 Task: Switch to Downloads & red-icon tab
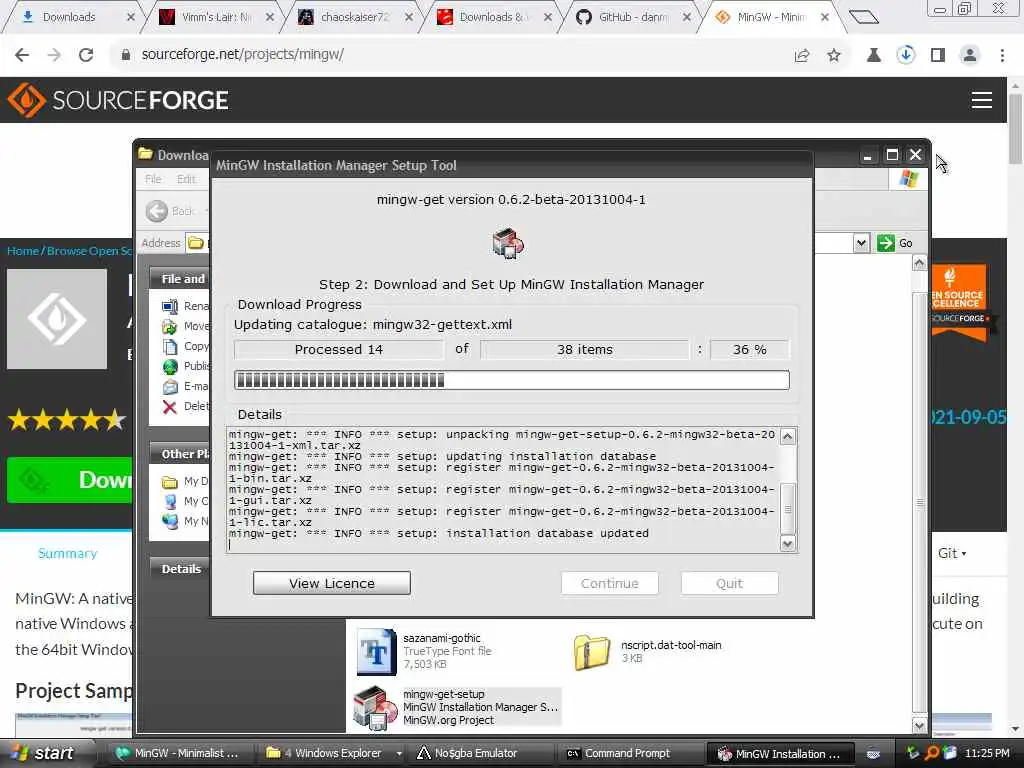coord(493,17)
